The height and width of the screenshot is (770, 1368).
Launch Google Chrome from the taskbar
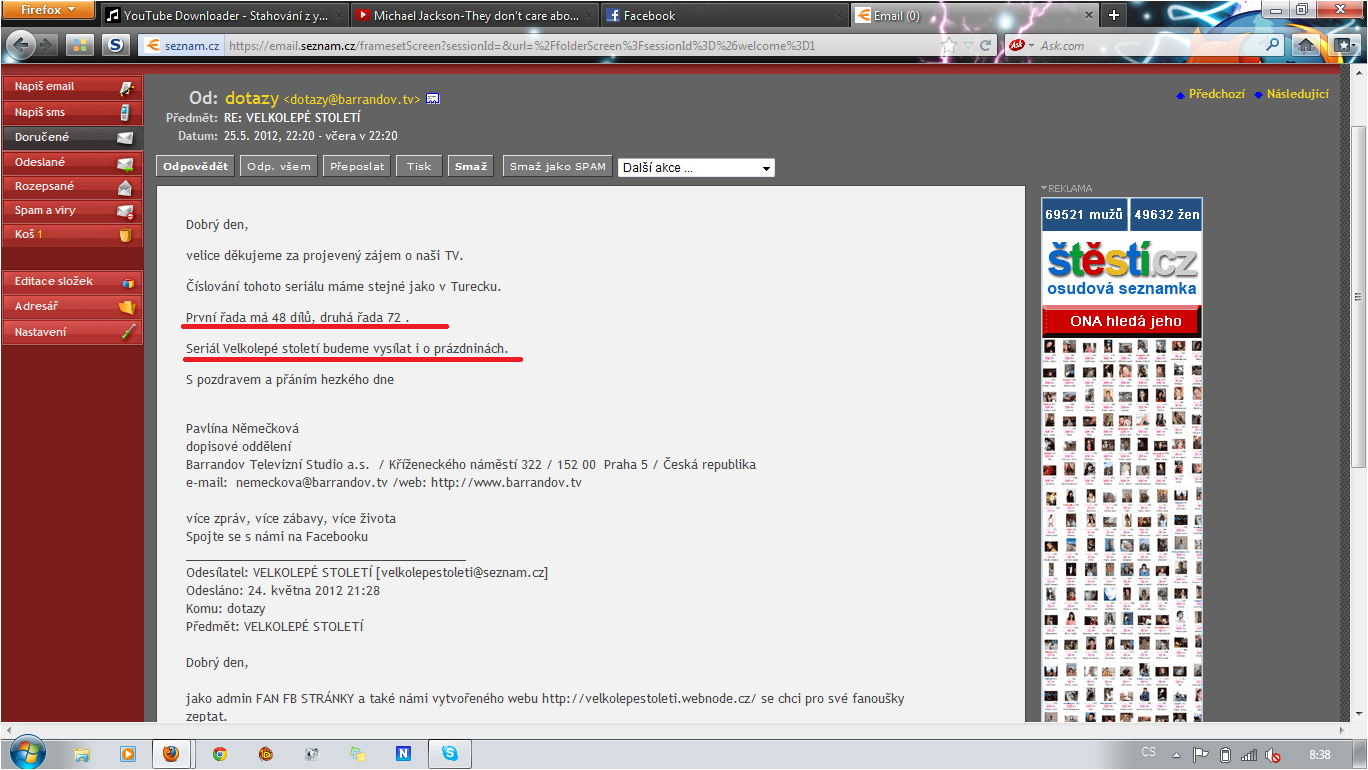219,753
